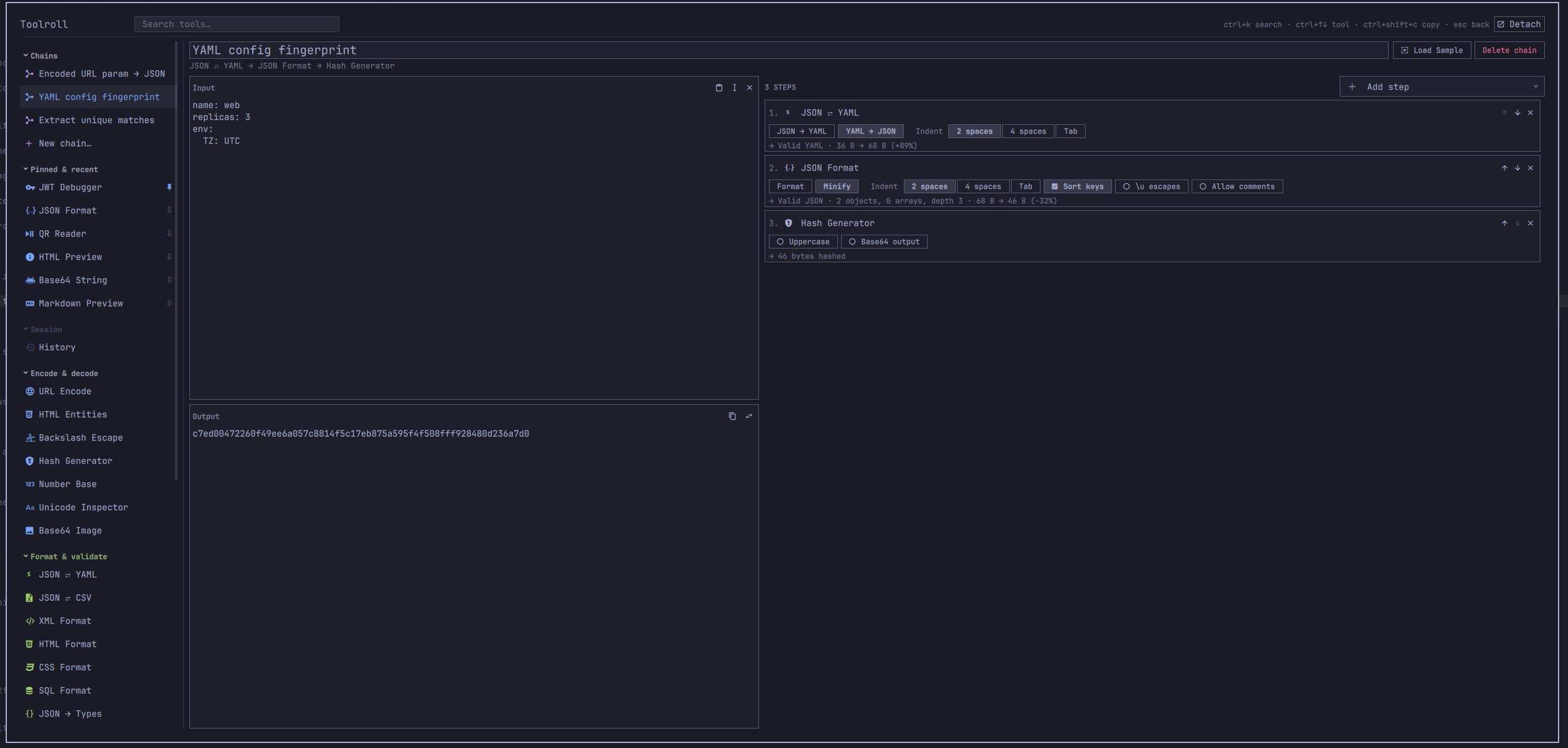Move the Hash Generator step up

point(1504,223)
